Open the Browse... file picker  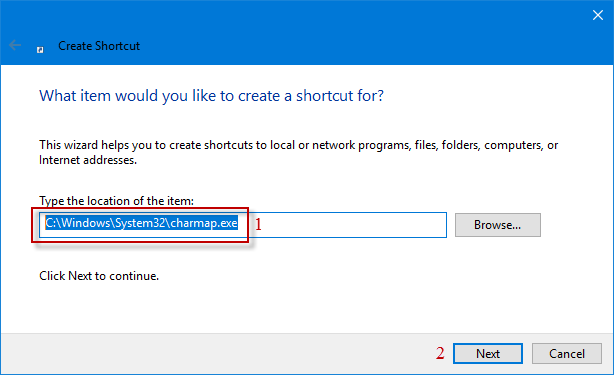498,225
